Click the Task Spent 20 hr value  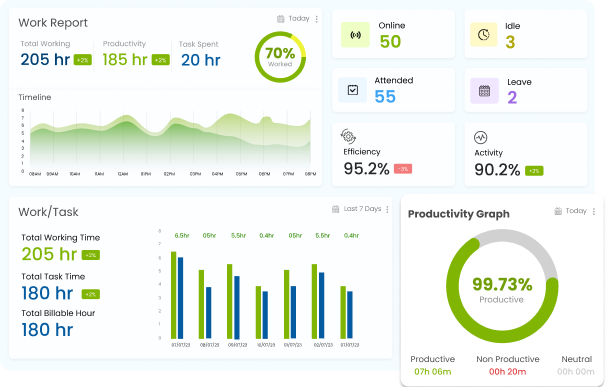201,60
